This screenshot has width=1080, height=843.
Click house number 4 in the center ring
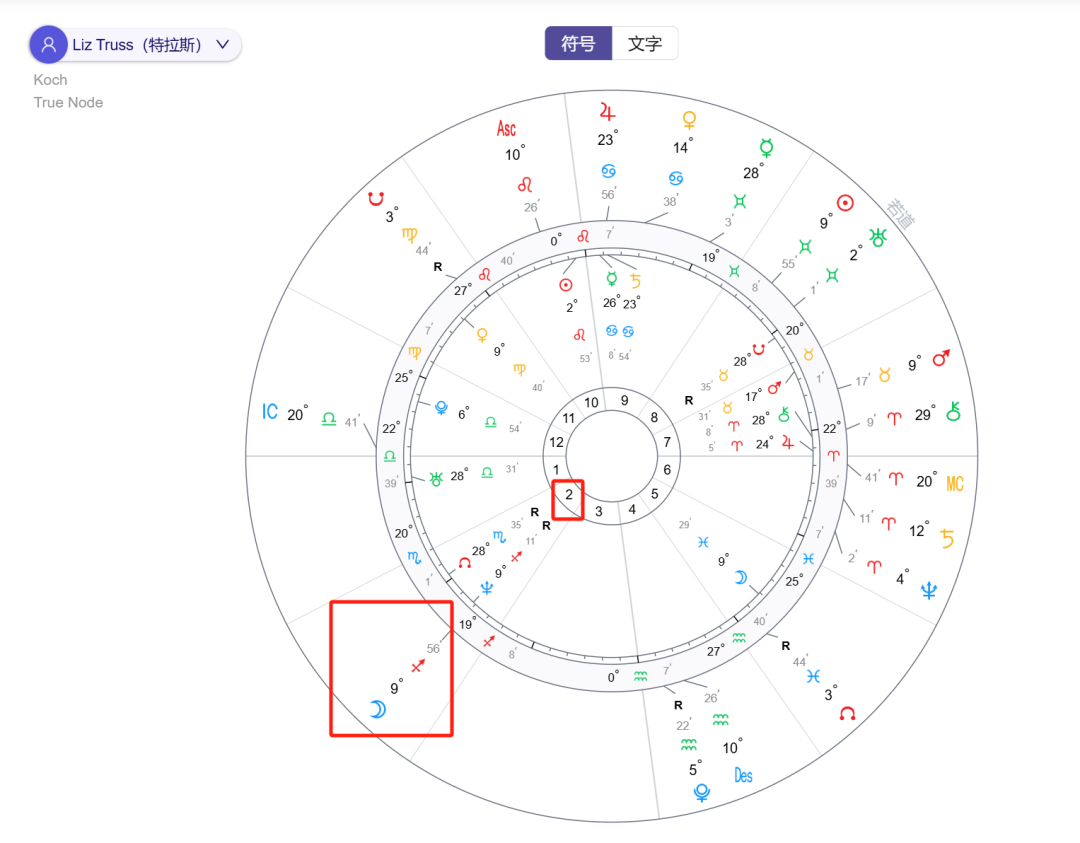[632, 510]
